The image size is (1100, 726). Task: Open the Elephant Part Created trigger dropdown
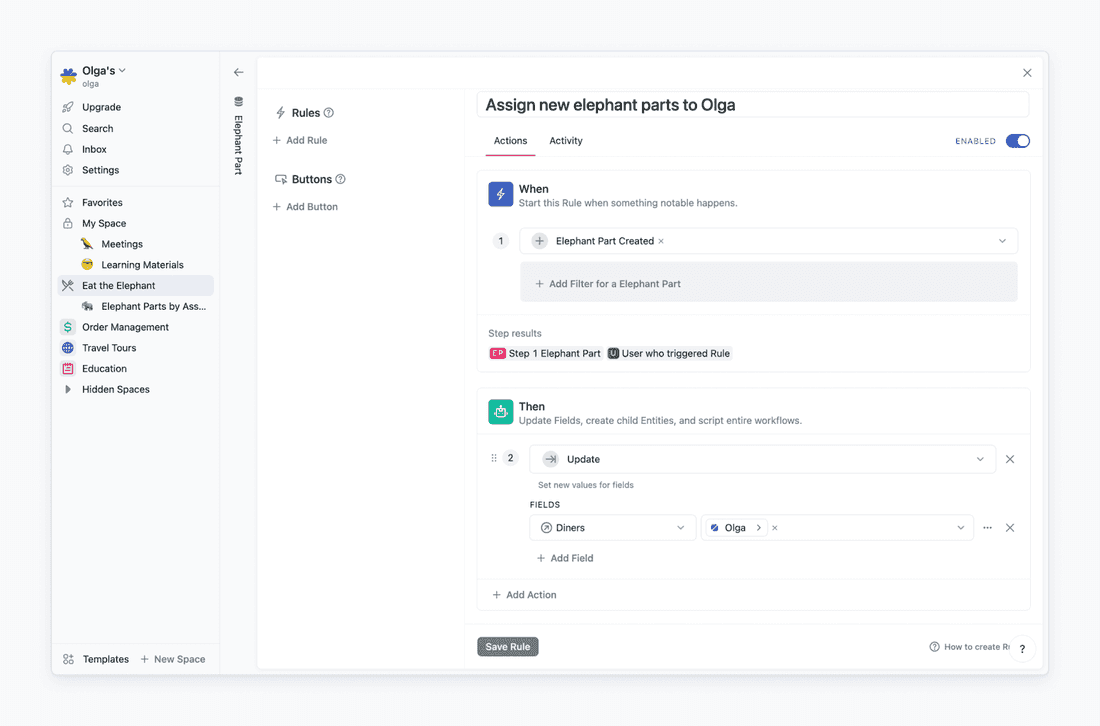coord(1002,240)
